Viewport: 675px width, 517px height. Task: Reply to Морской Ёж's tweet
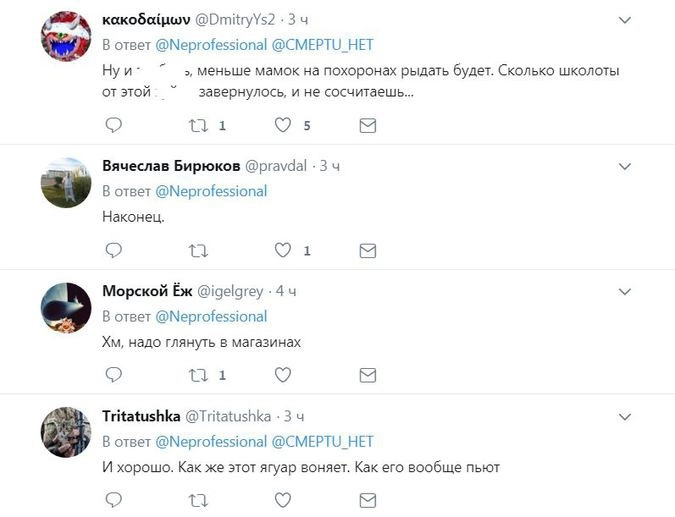(x=113, y=375)
